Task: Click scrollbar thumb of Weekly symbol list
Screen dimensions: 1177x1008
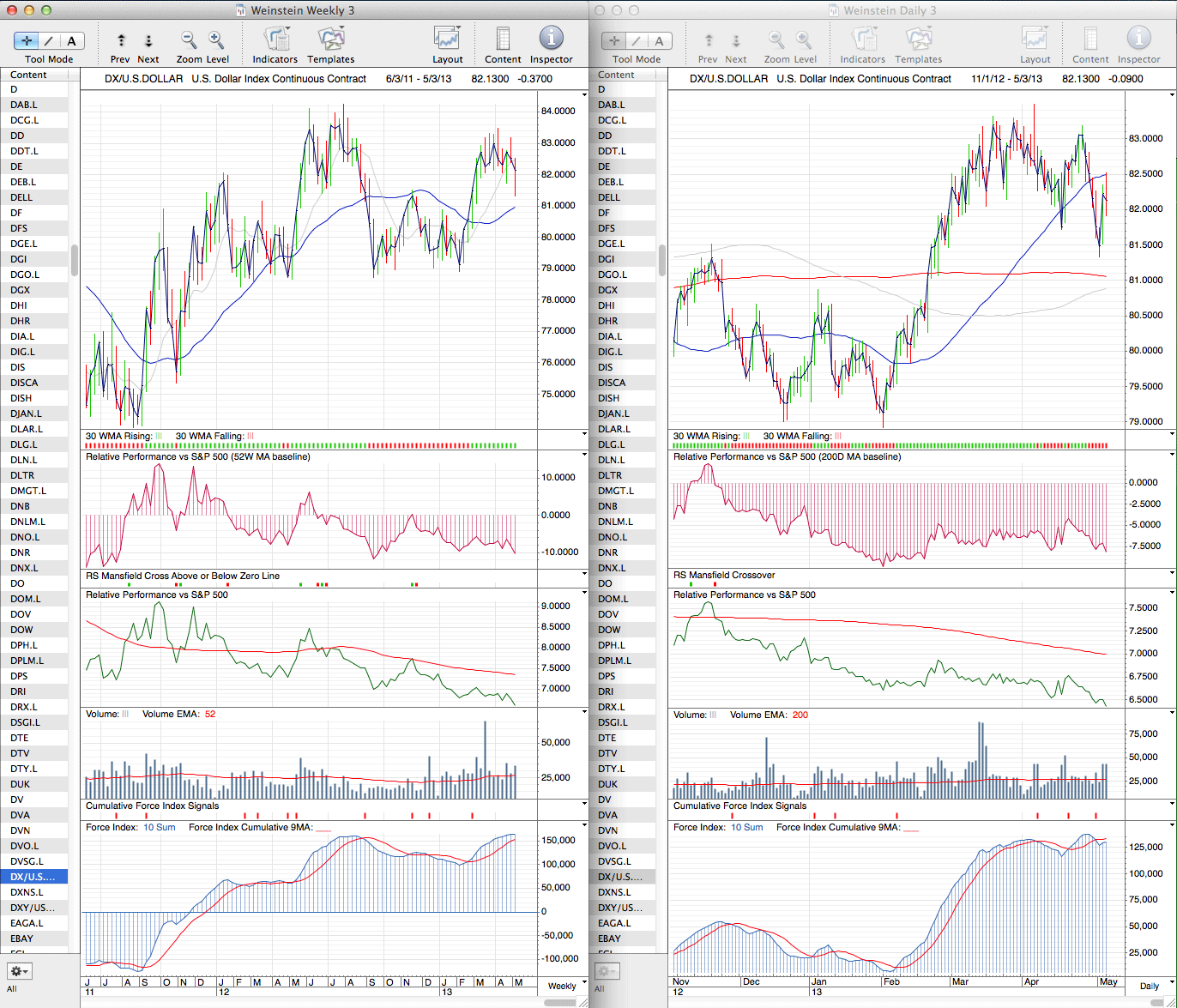Action: [75, 259]
